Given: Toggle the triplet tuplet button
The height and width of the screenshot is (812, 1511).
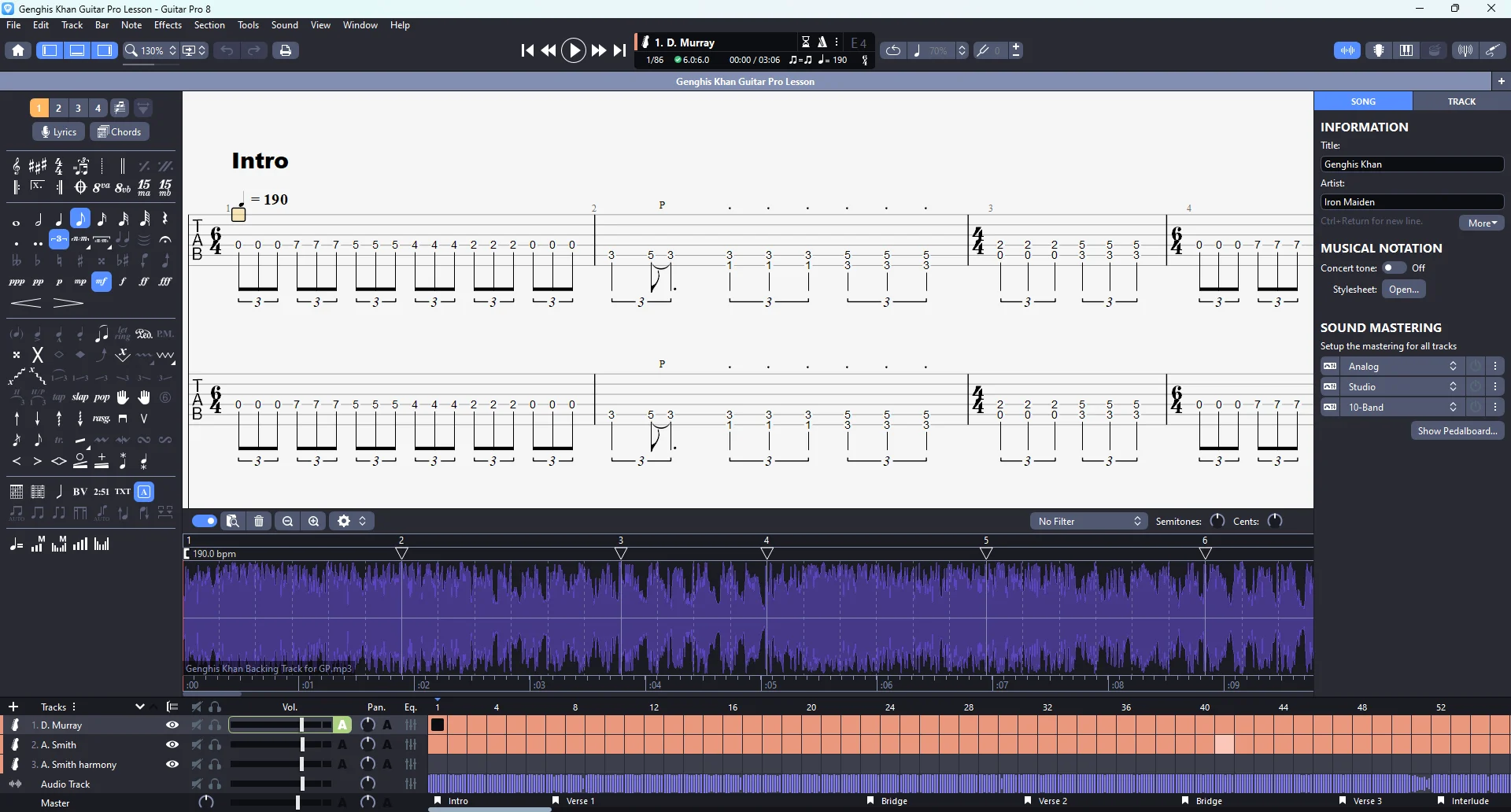Looking at the screenshot, I should pos(59,240).
